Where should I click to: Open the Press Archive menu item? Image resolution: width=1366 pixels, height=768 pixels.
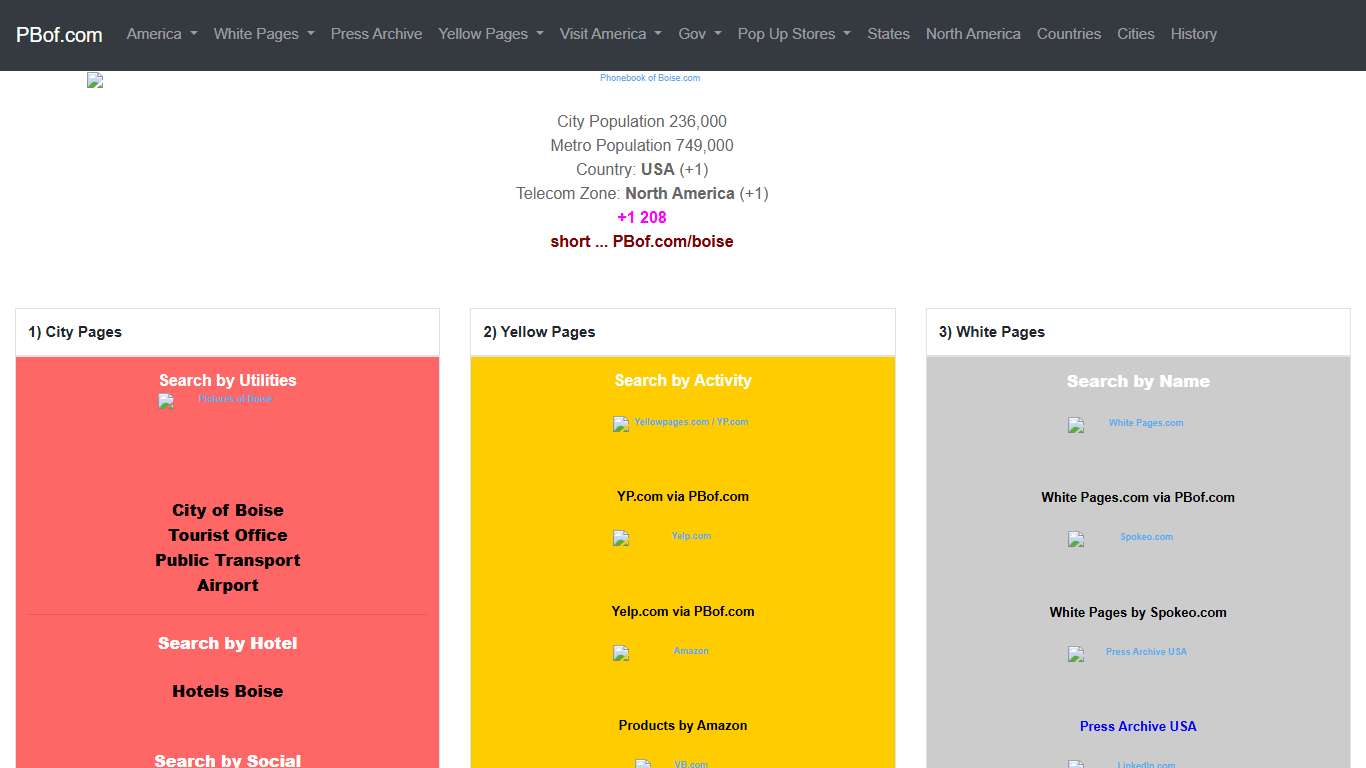(376, 33)
